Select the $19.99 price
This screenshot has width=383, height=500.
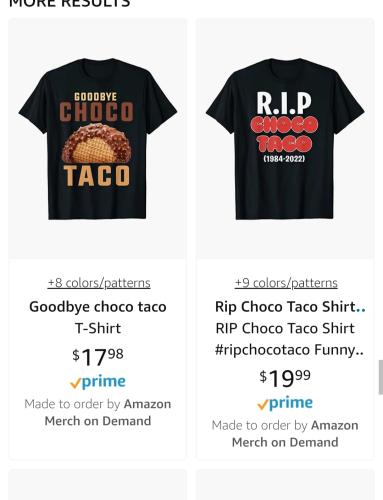(285, 378)
